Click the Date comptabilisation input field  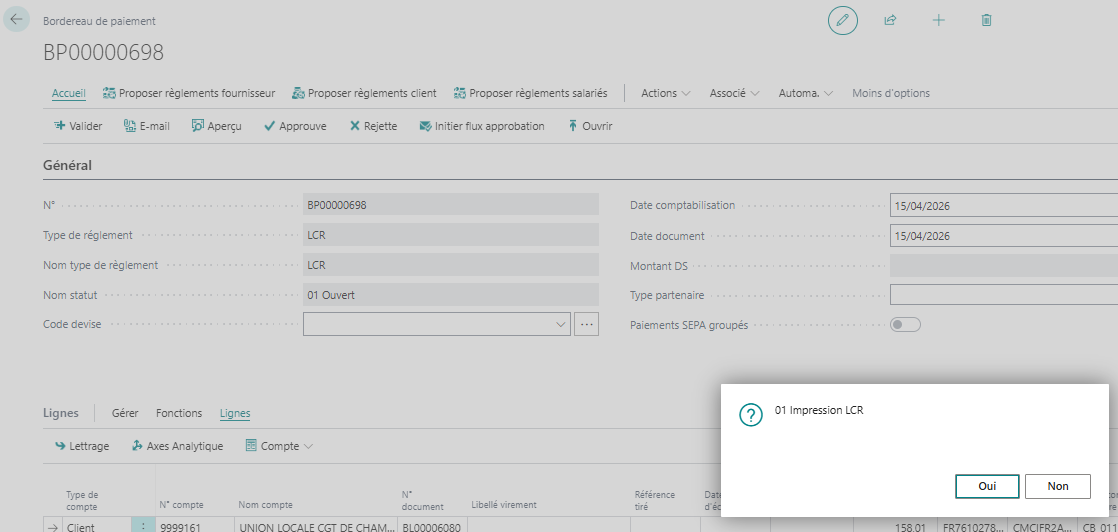click(1000, 206)
